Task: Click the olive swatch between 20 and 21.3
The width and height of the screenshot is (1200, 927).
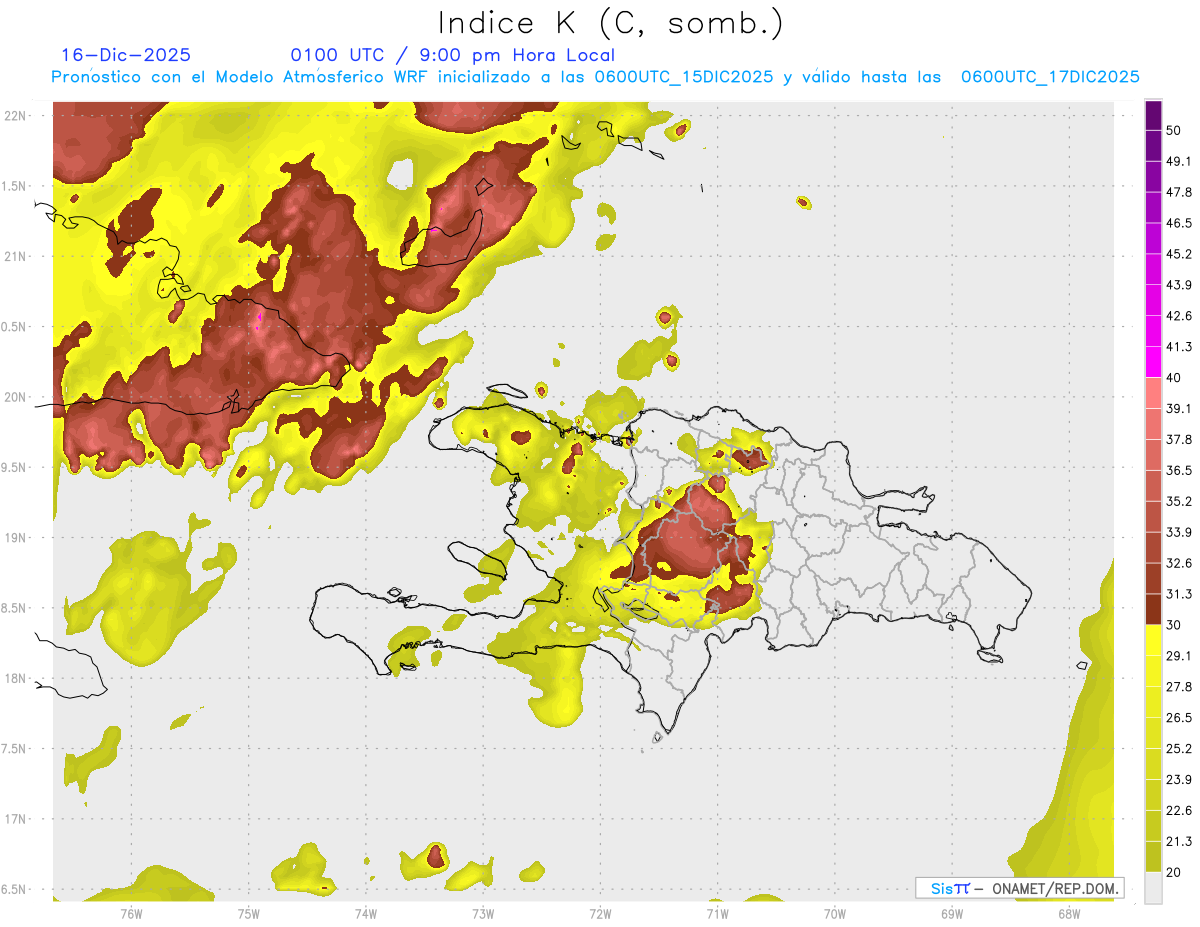Action: click(1154, 857)
